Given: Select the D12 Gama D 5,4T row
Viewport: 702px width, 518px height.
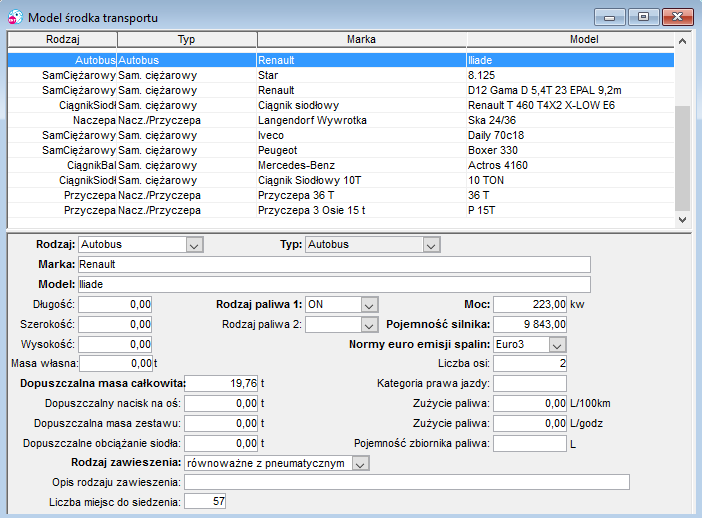Looking at the screenshot, I should point(341,90).
